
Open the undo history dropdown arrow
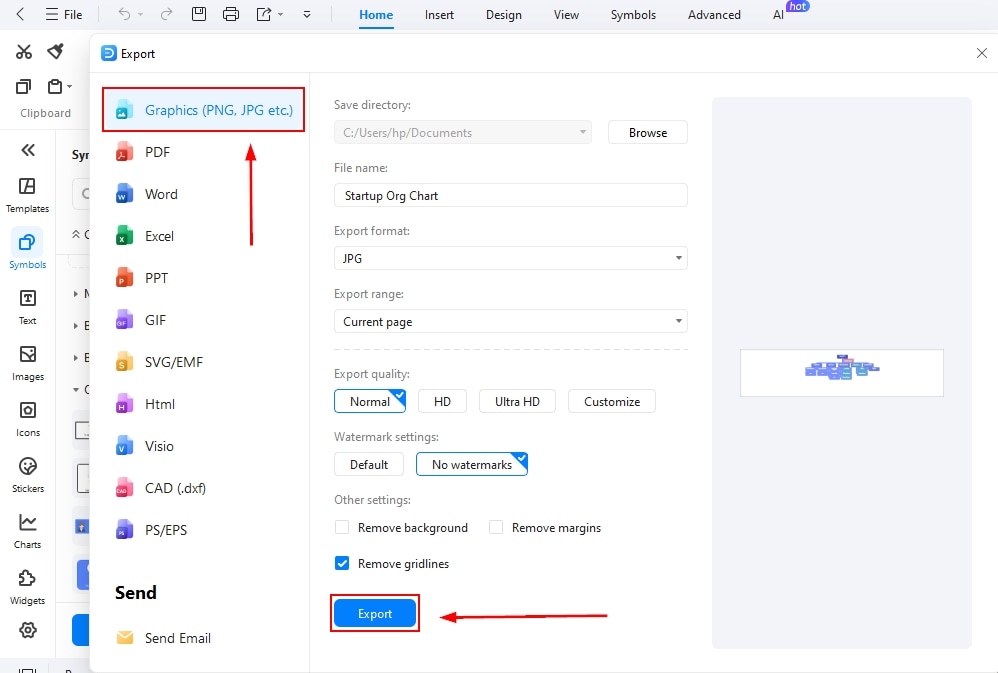(x=140, y=15)
